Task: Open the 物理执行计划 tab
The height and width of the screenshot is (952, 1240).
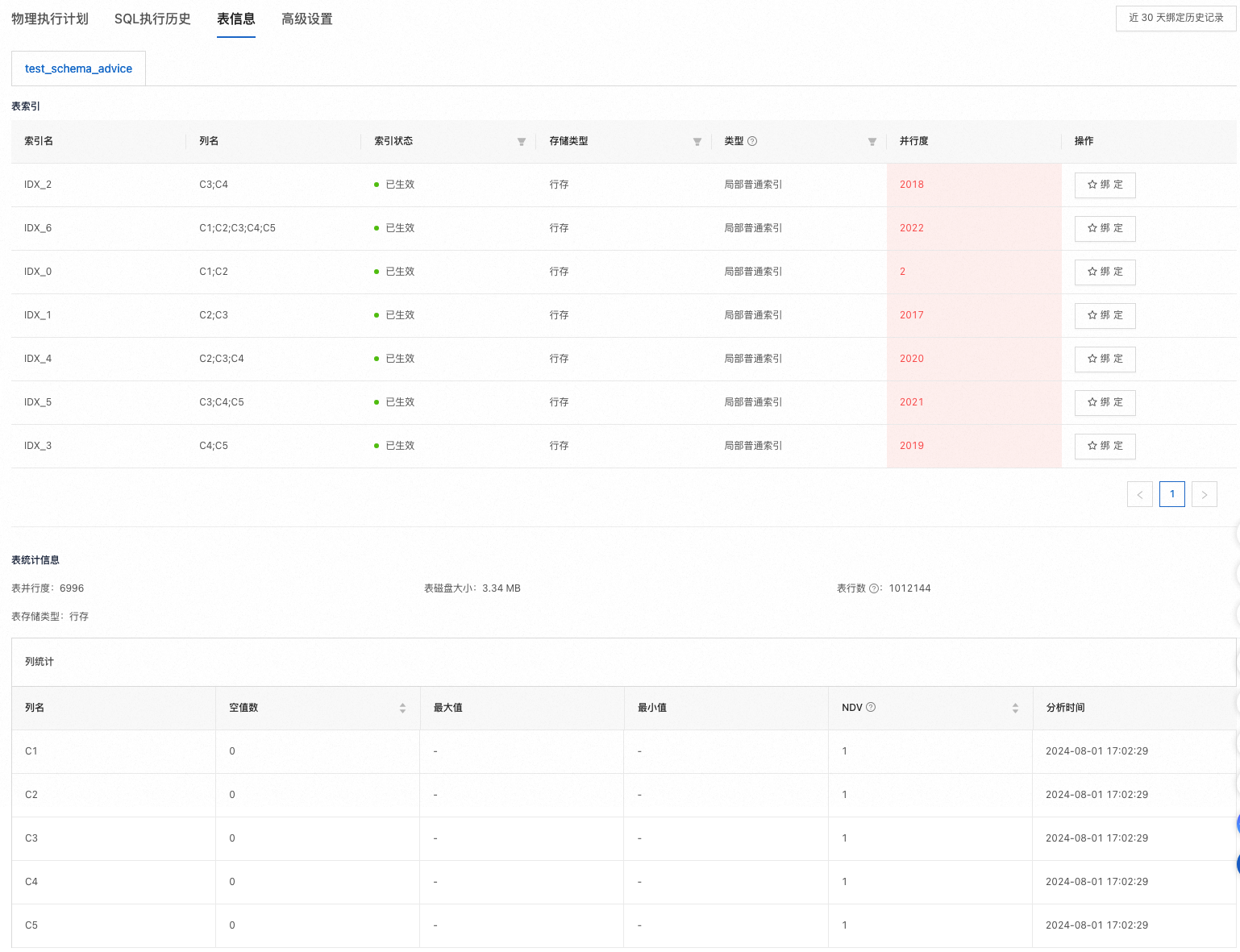Action: point(50,19)
